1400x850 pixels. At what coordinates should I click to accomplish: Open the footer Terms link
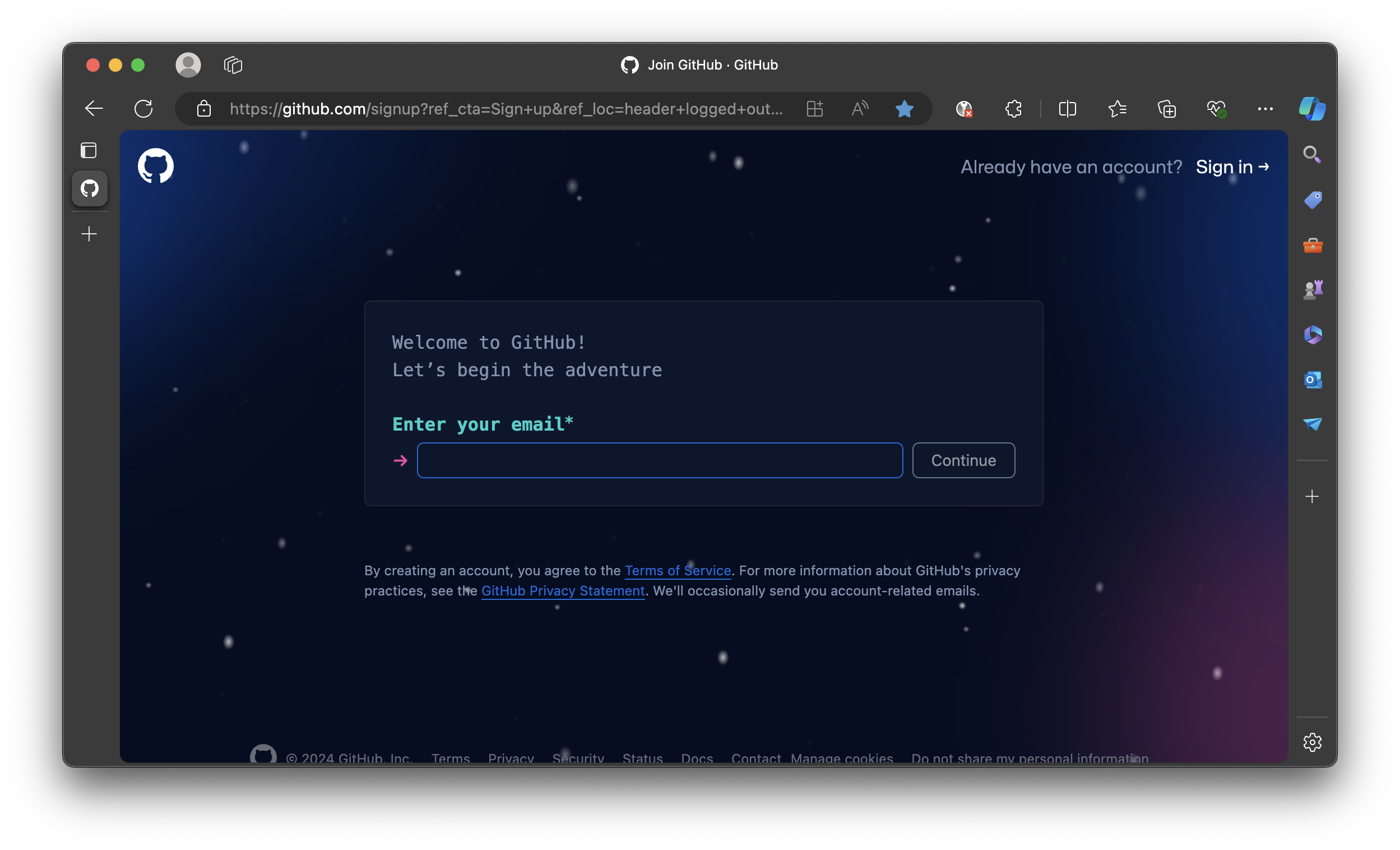(x=450, y=758)
